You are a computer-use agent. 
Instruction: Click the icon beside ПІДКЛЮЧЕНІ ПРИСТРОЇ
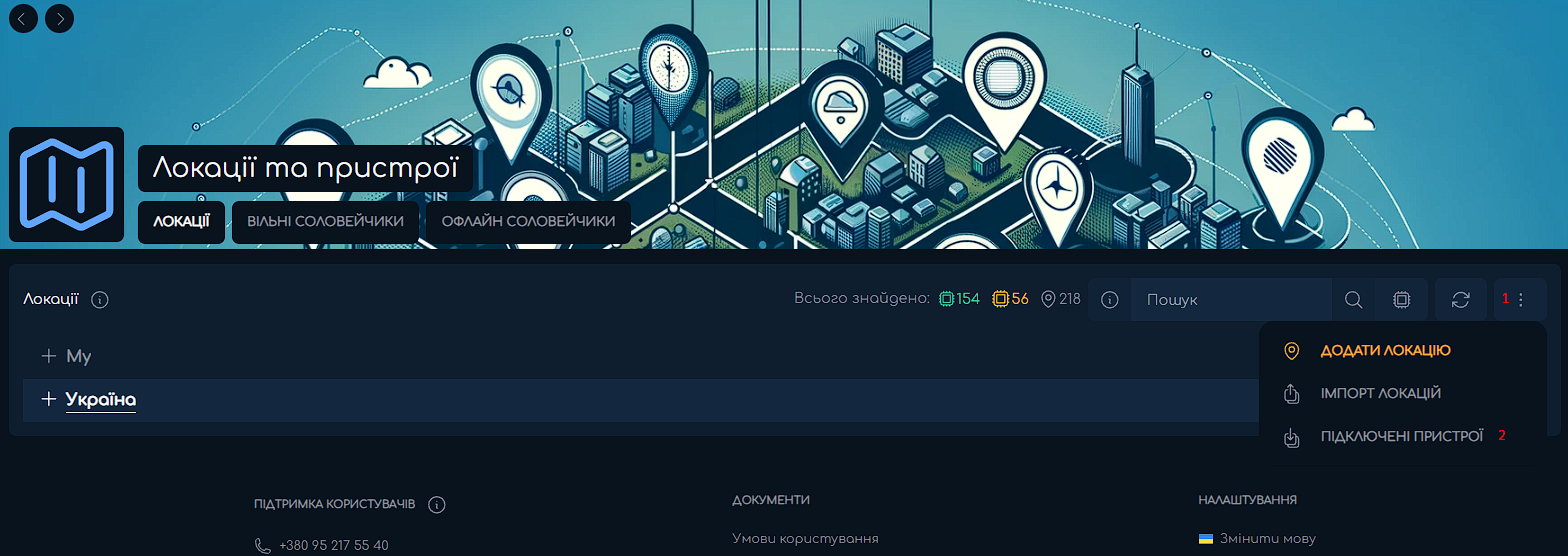coord(1291,437)
